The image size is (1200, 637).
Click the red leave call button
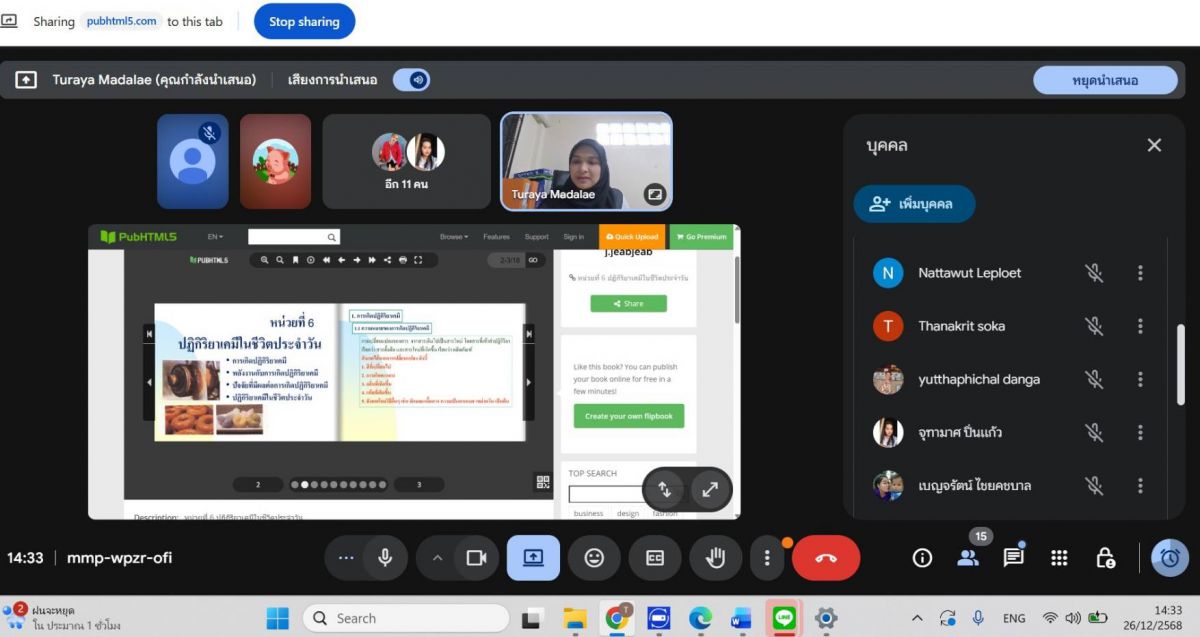(826, 558)
